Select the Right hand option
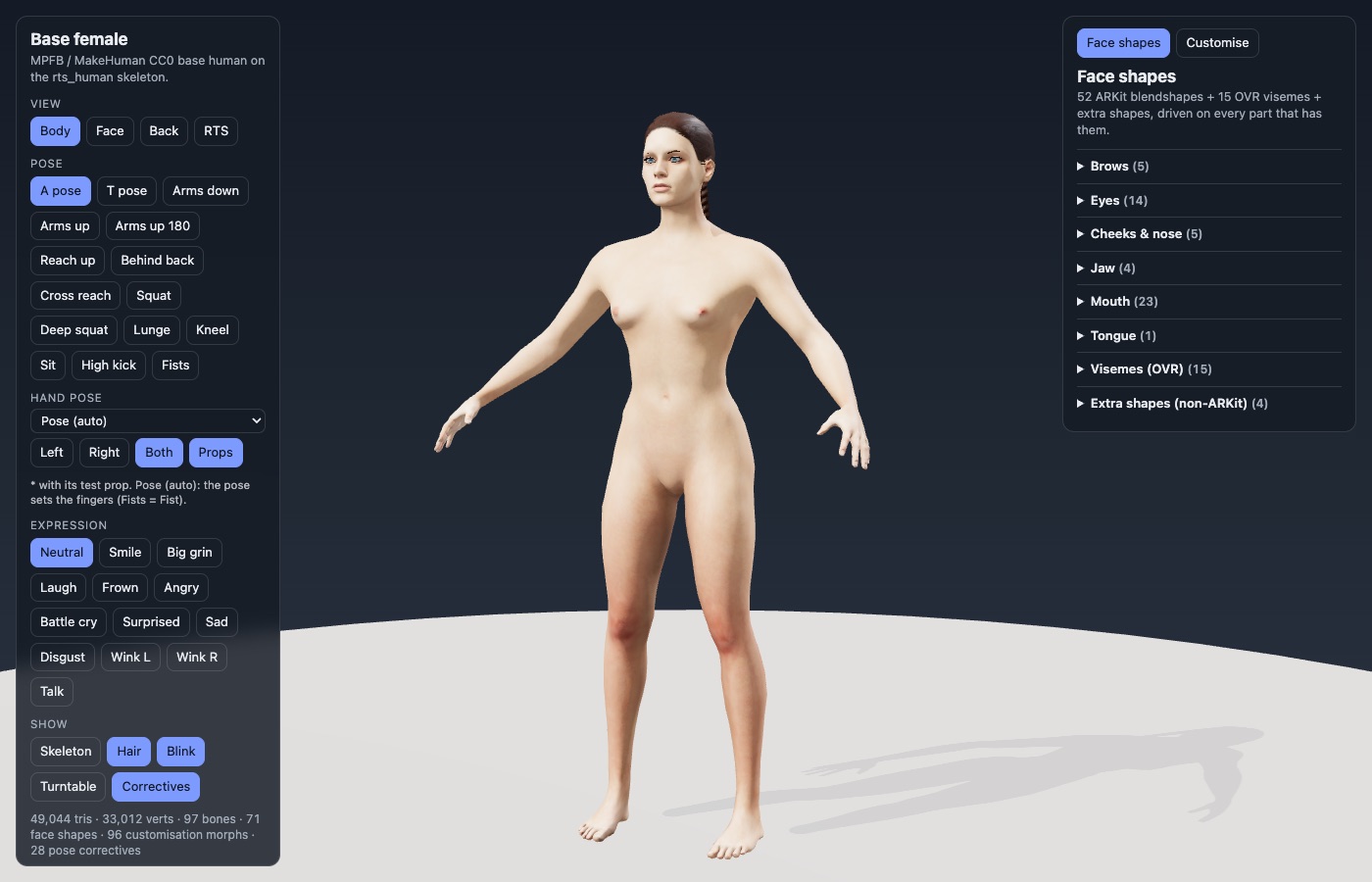The height and width of the screenshot is (882, 1372). click(104, 453)
